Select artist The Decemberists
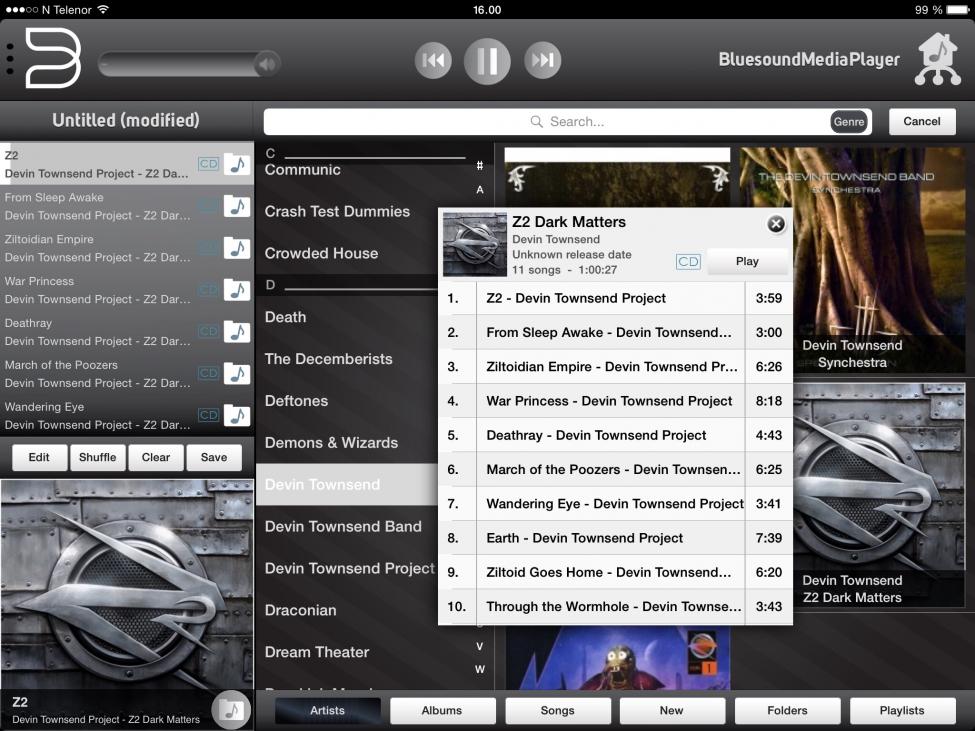 329,359
